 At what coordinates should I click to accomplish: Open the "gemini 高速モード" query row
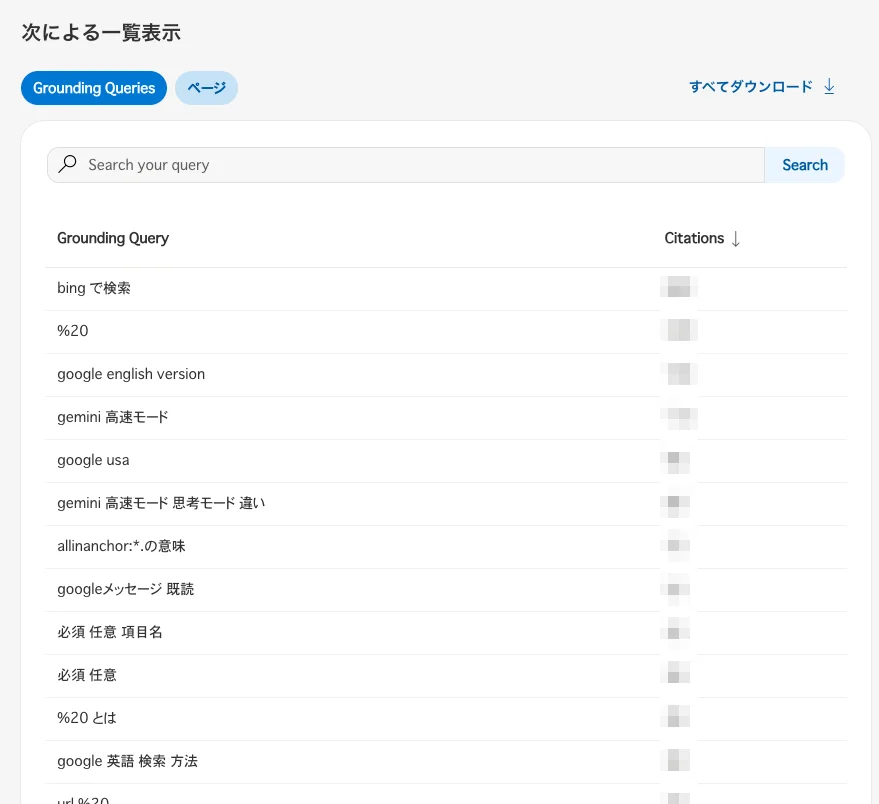click(113, 417)
